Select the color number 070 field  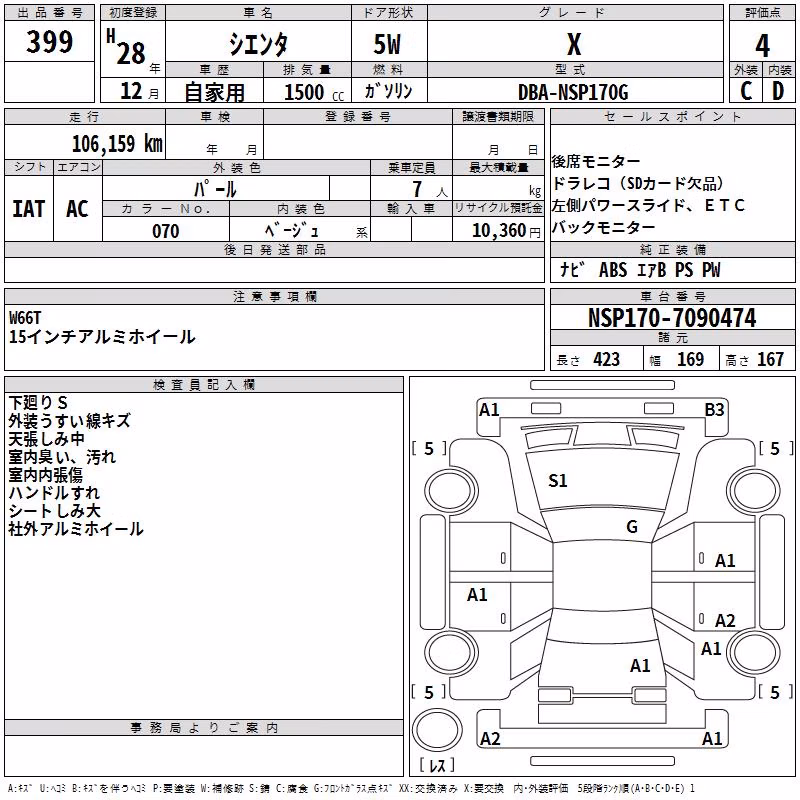pyautogui.click(x=166, y=231)
